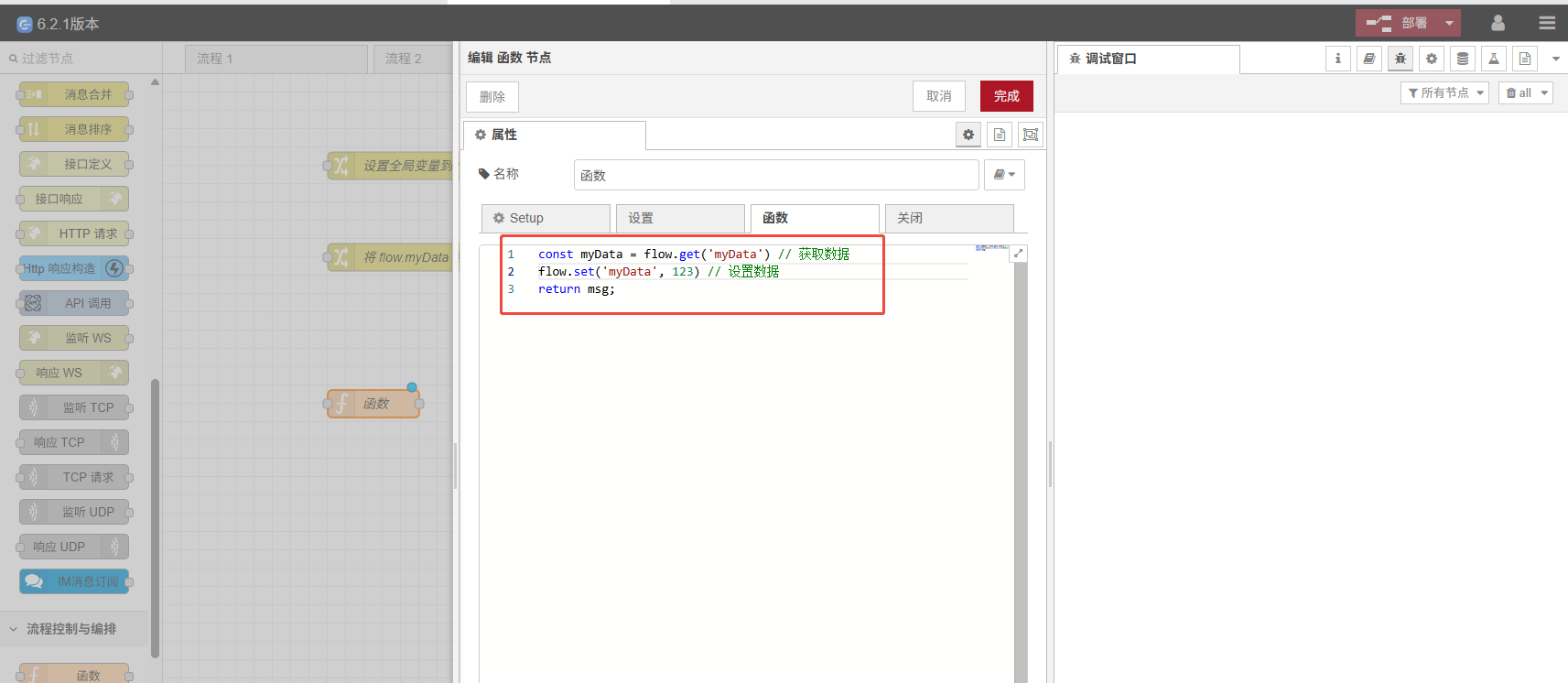1568x683 pixels.
Task: Select the 消息排序 palette node
Action: click(x=74, y=129)
